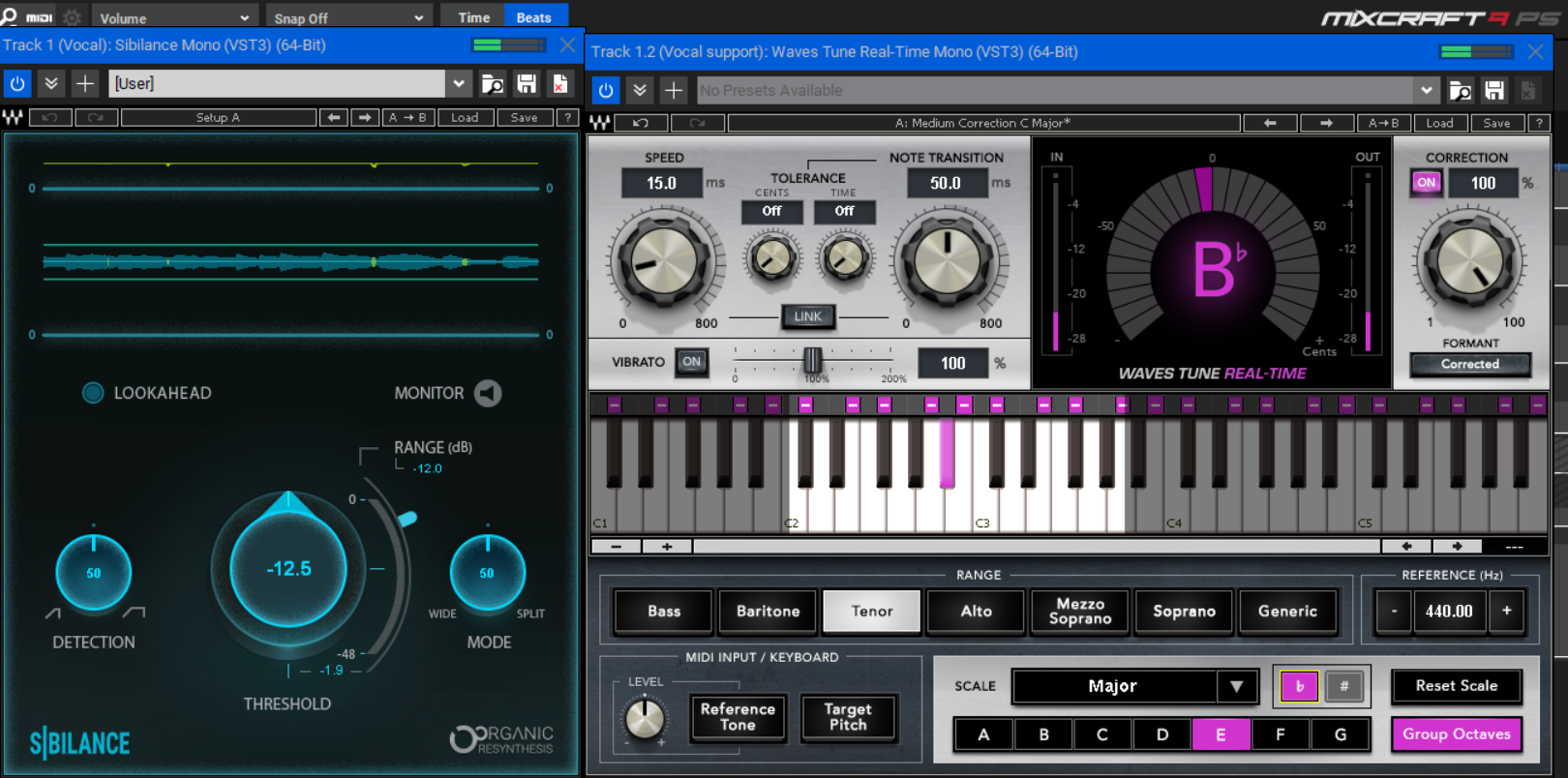Select root note E button
1568x778 pixels.
coord(1221,734)
